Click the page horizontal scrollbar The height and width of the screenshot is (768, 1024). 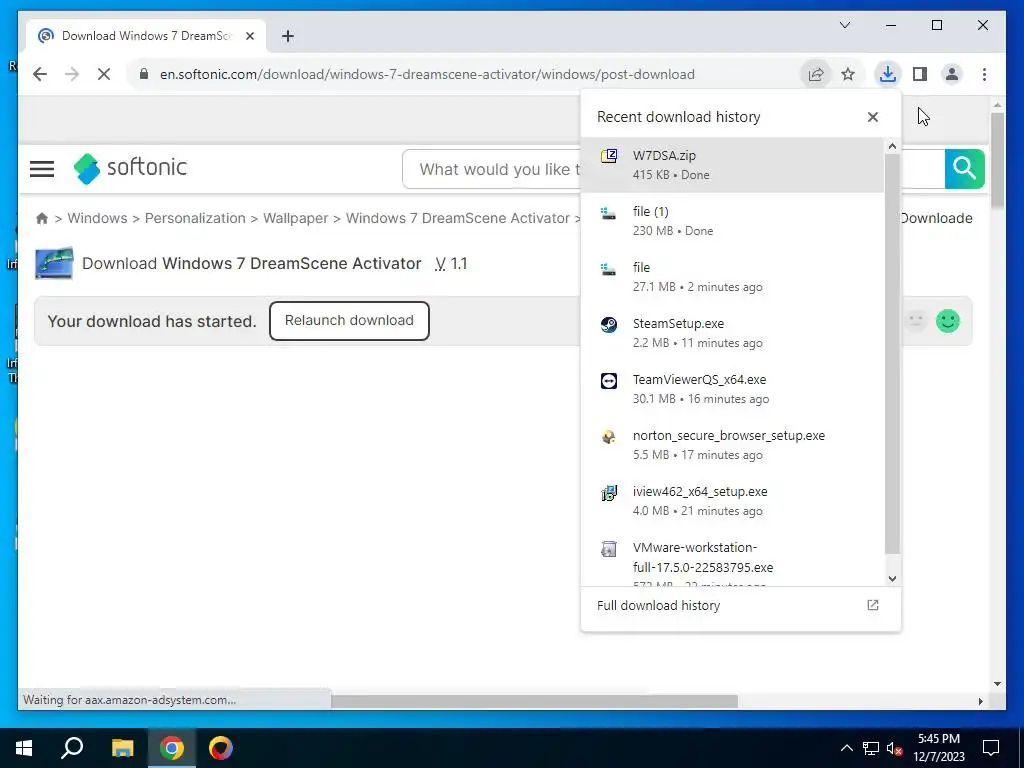534,701
